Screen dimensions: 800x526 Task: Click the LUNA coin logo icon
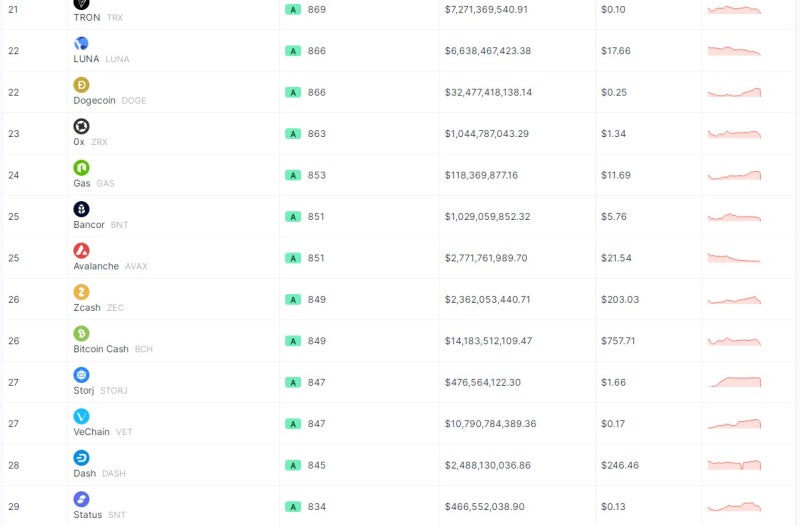(x=81, y=43)
